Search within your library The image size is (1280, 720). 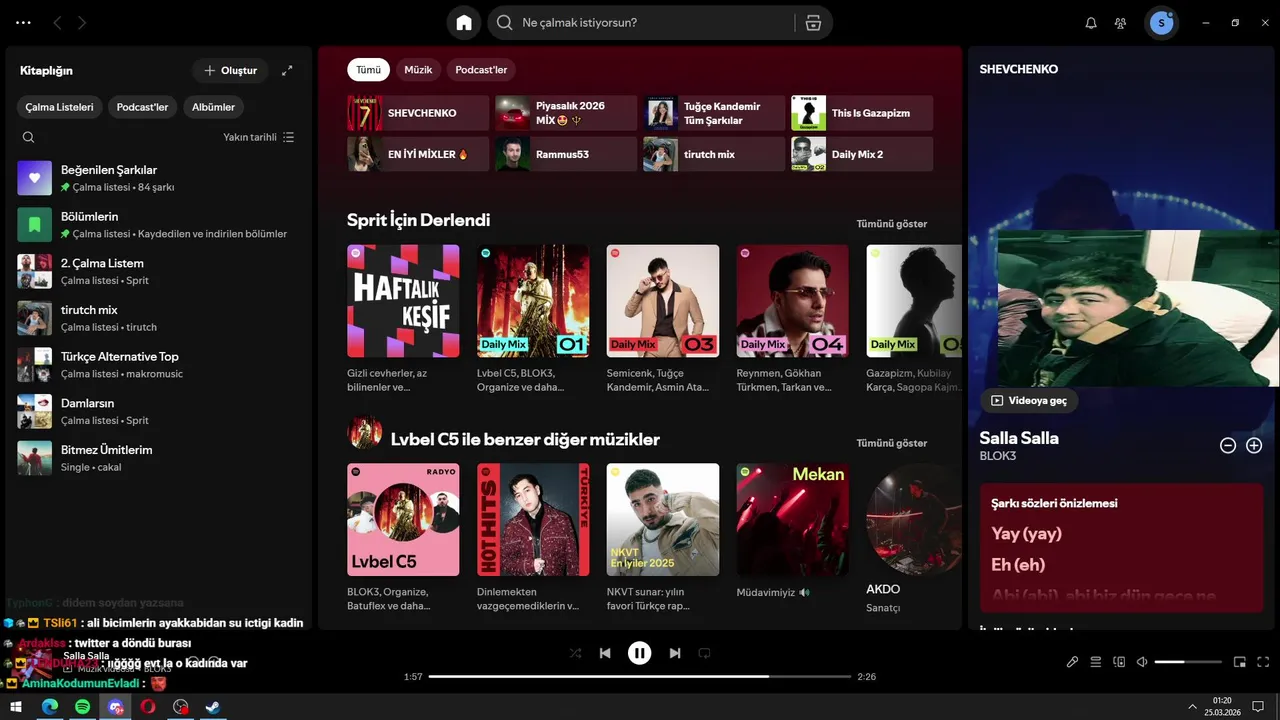[x=28, y=137]
